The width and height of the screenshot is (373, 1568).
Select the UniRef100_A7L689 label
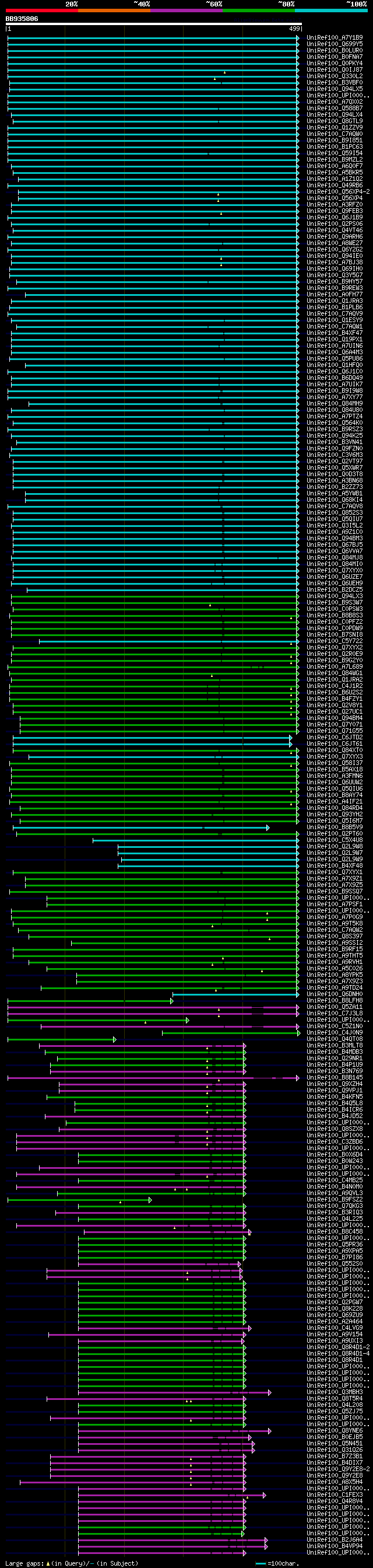point(335,666)
